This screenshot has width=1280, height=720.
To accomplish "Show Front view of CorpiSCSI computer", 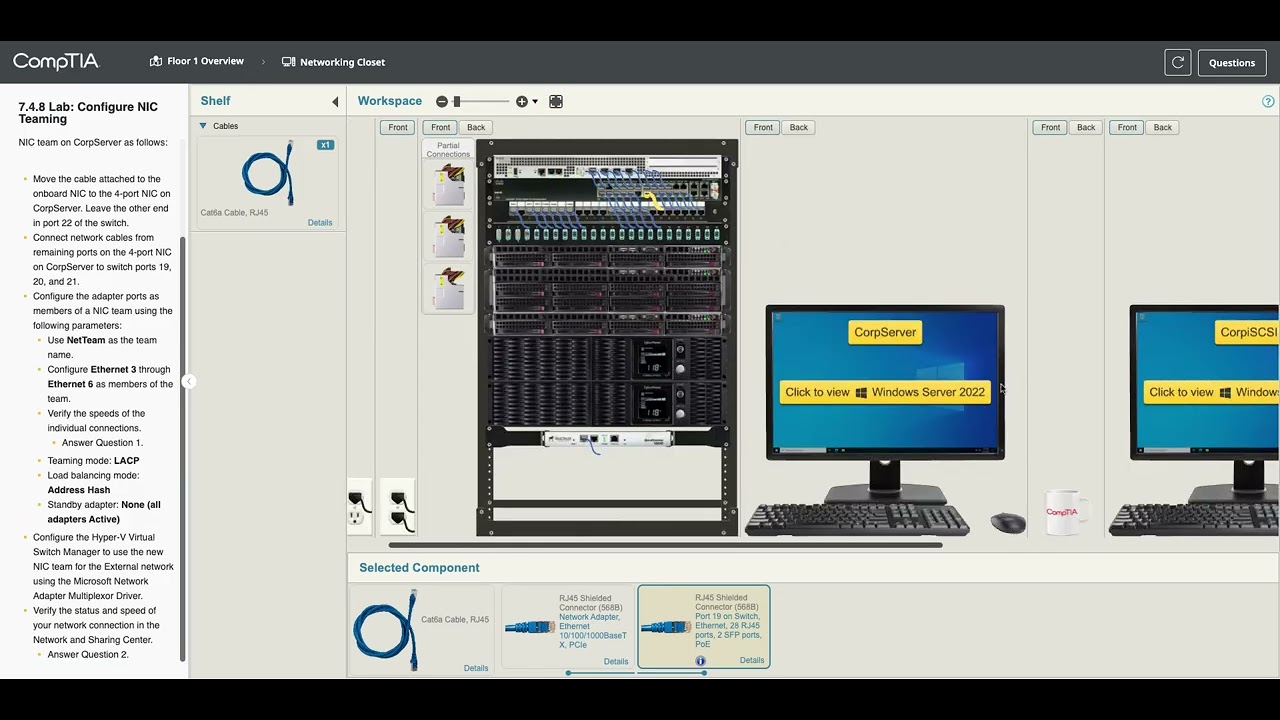I will click(x=1127, y=127).
